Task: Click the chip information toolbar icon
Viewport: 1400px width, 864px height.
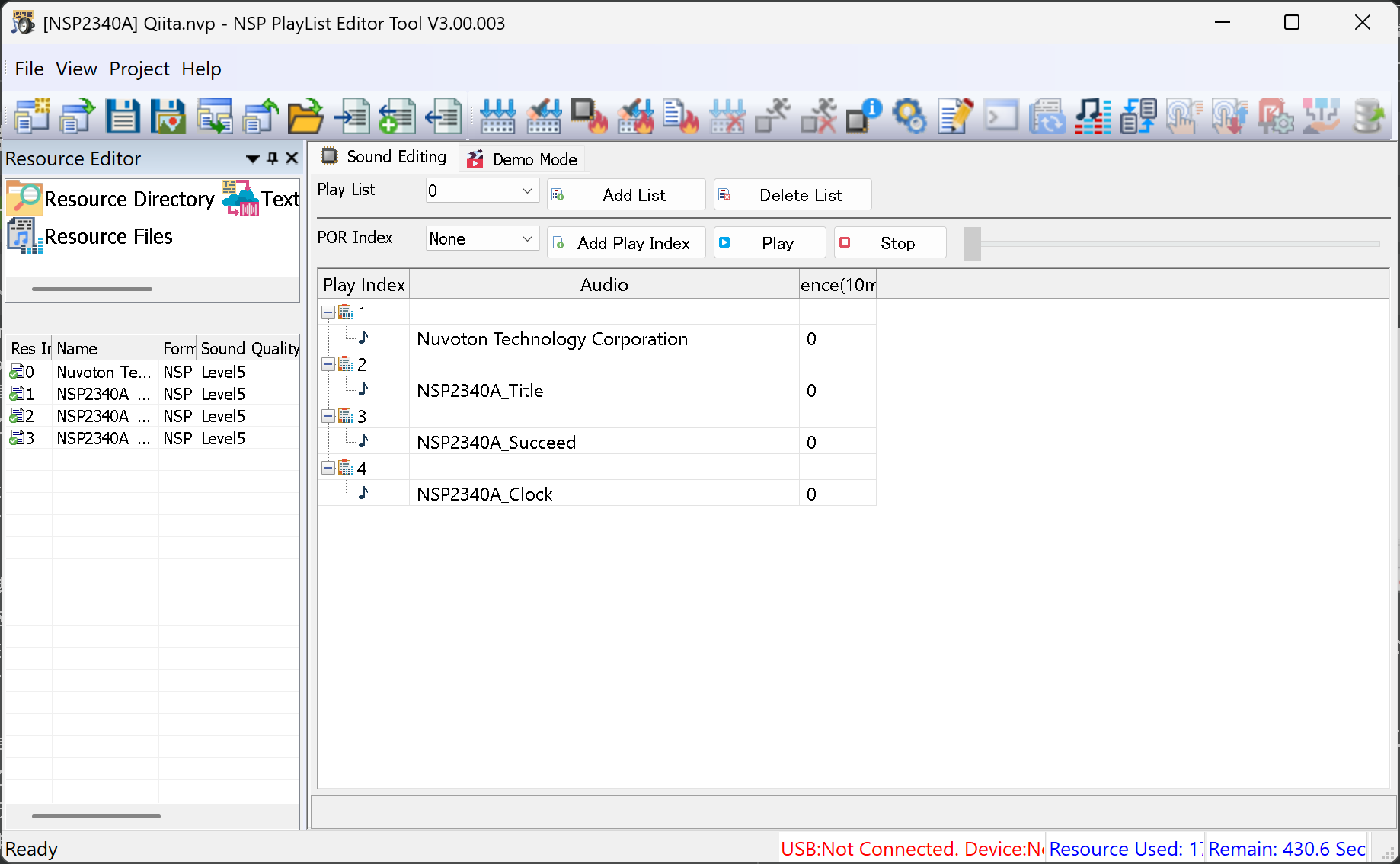Action: click(863, 116)
